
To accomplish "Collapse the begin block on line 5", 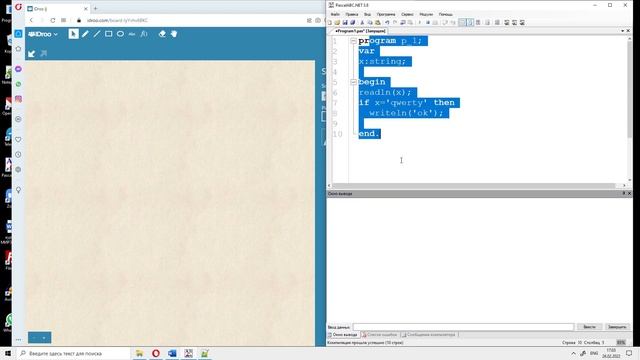I will tap(353, 82).
